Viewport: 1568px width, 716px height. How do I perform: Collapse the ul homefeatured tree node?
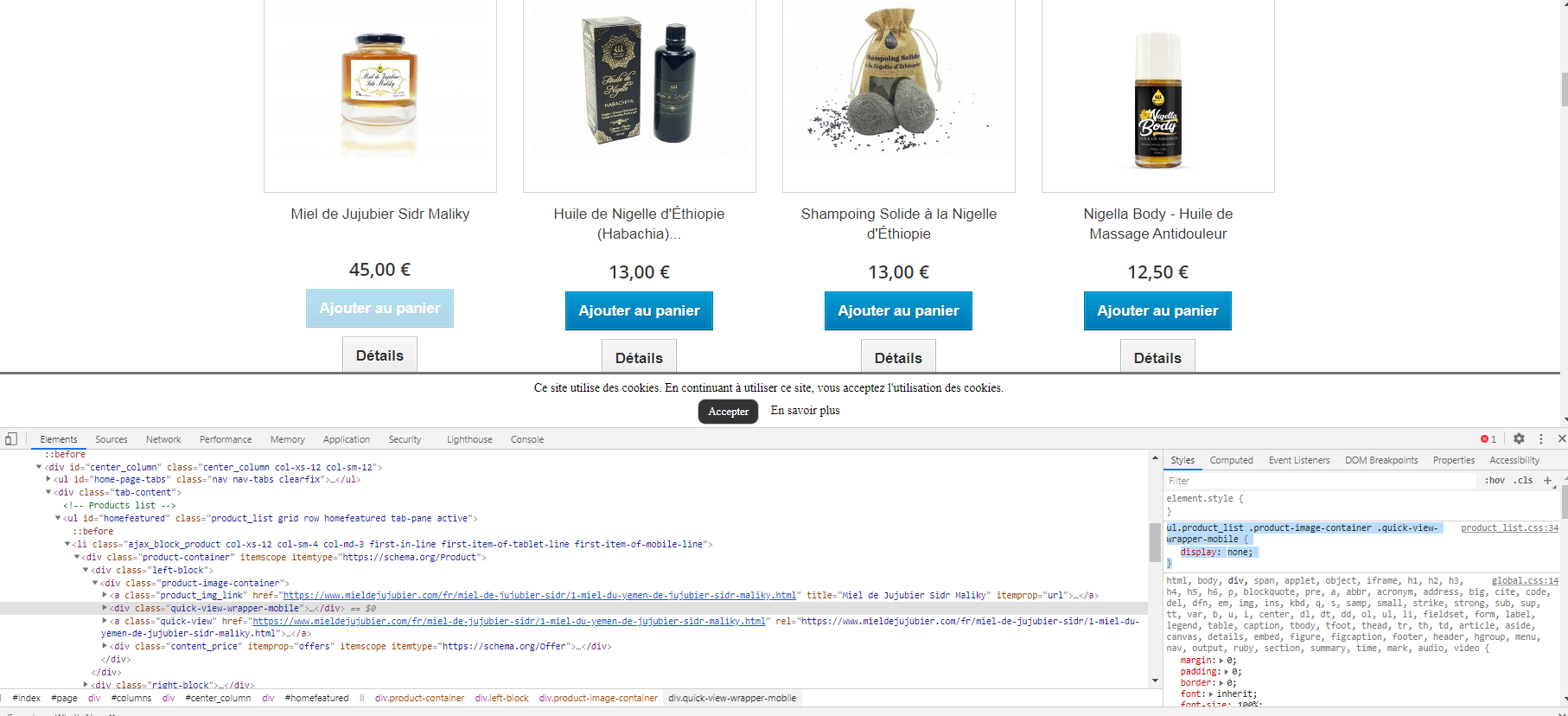click(58, 518)
